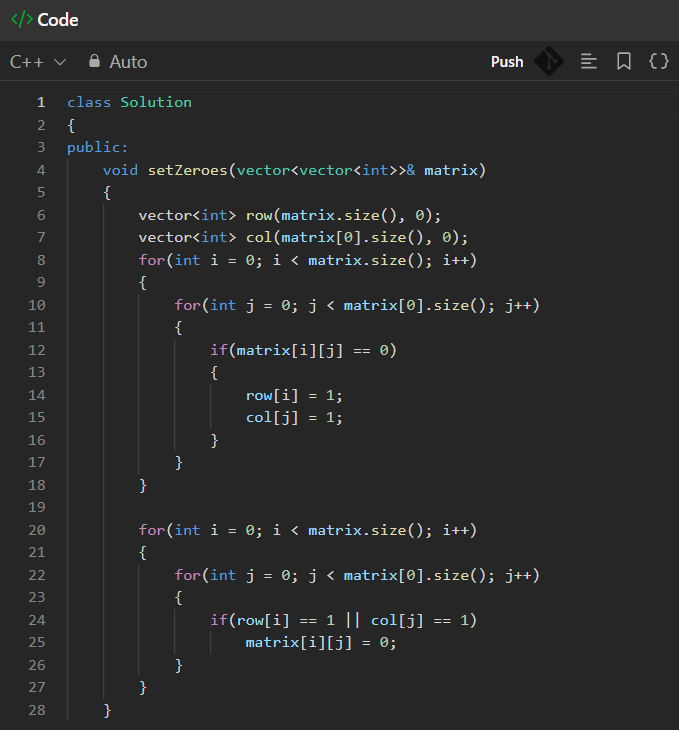
Task: Click the for loop on line 22
Action: tap(357, 575)
